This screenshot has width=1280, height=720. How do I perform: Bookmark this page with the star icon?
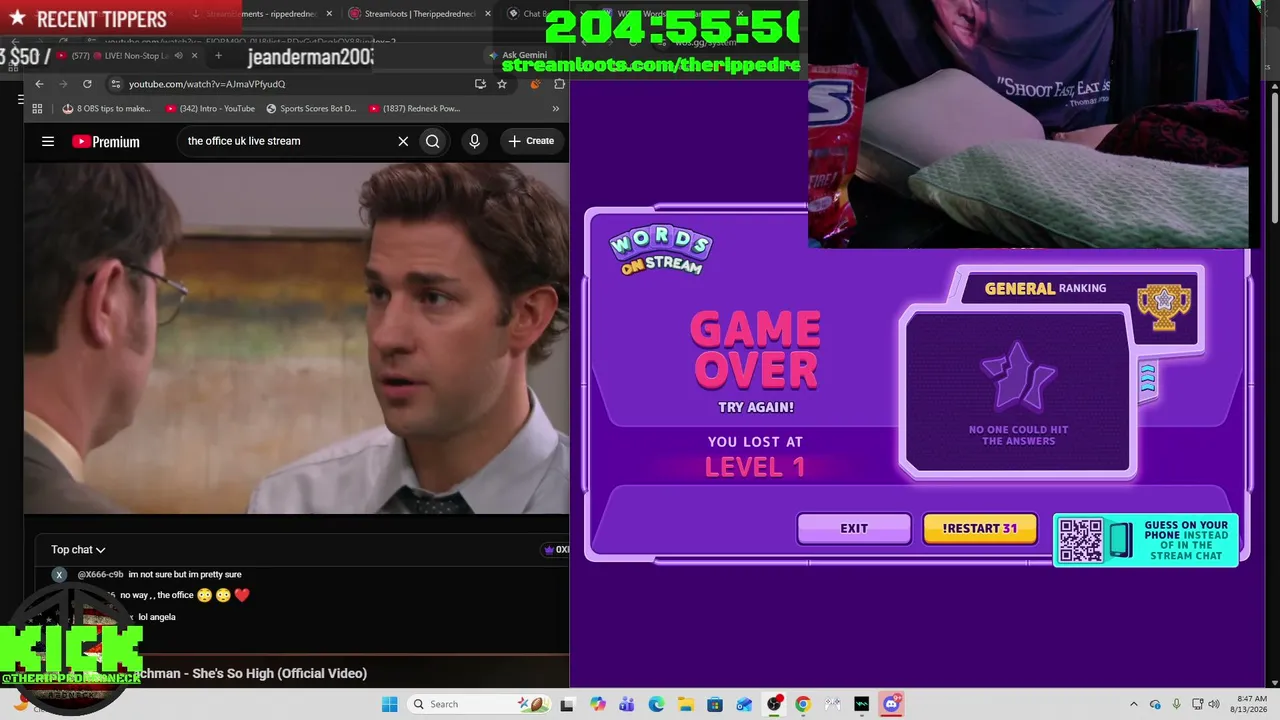pyautogui.click(x=502, y=84)
